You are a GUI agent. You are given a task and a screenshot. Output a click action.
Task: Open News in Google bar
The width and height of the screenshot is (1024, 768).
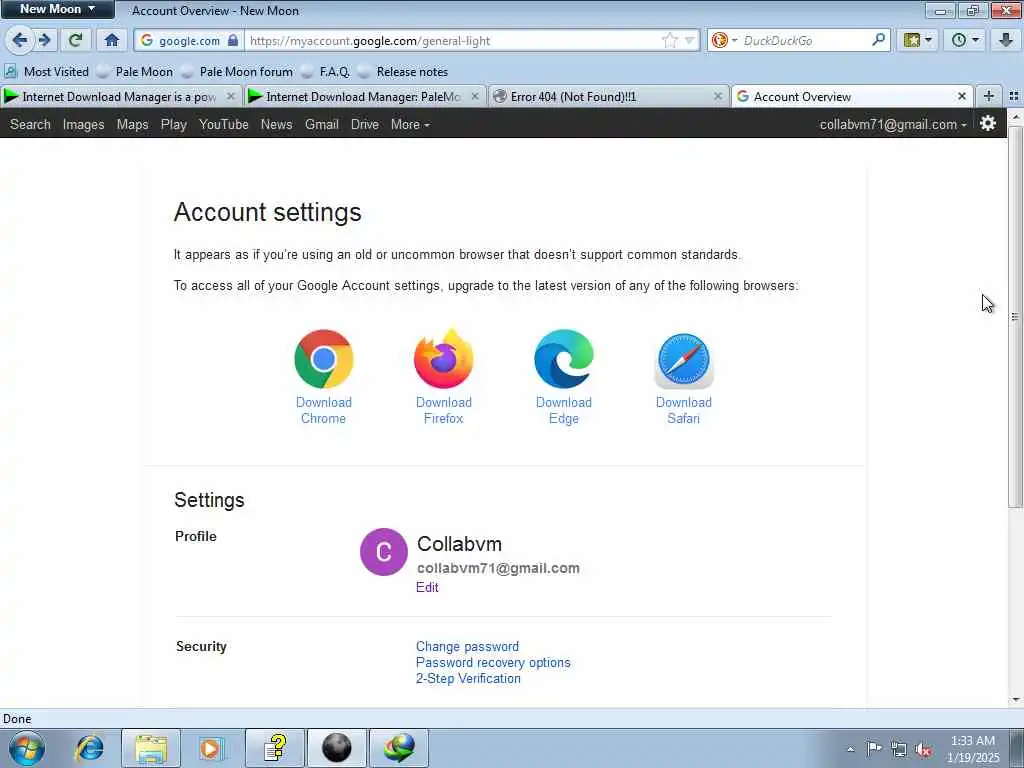[x=276, y=124]
